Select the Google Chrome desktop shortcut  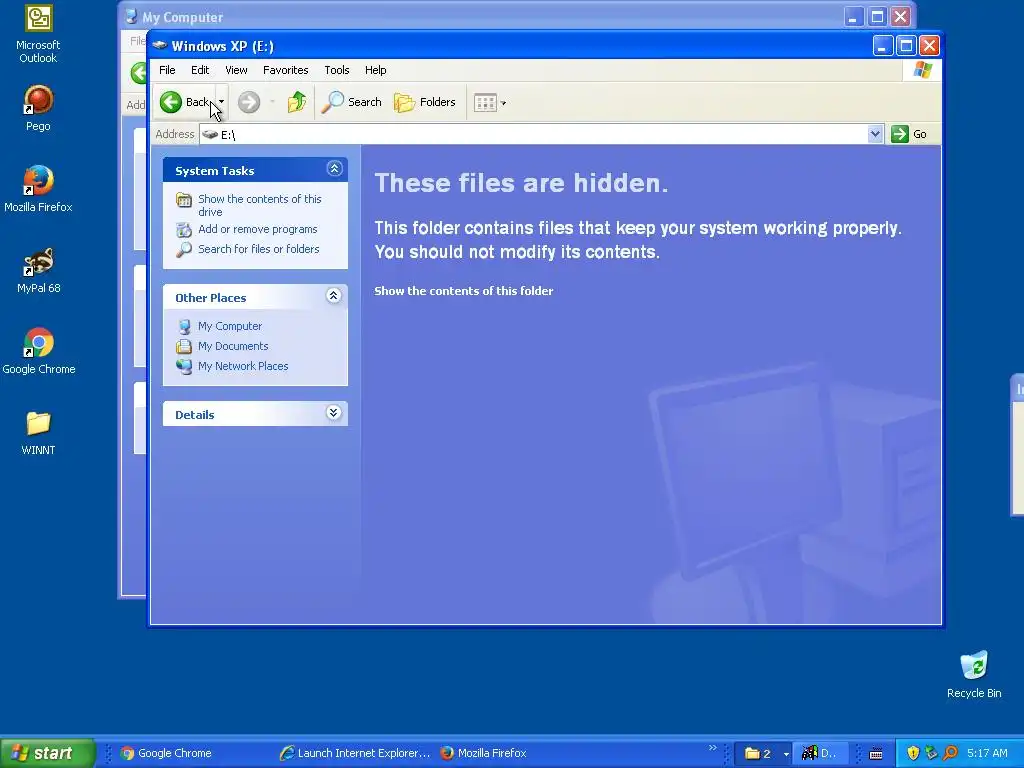tap(39, 351)
